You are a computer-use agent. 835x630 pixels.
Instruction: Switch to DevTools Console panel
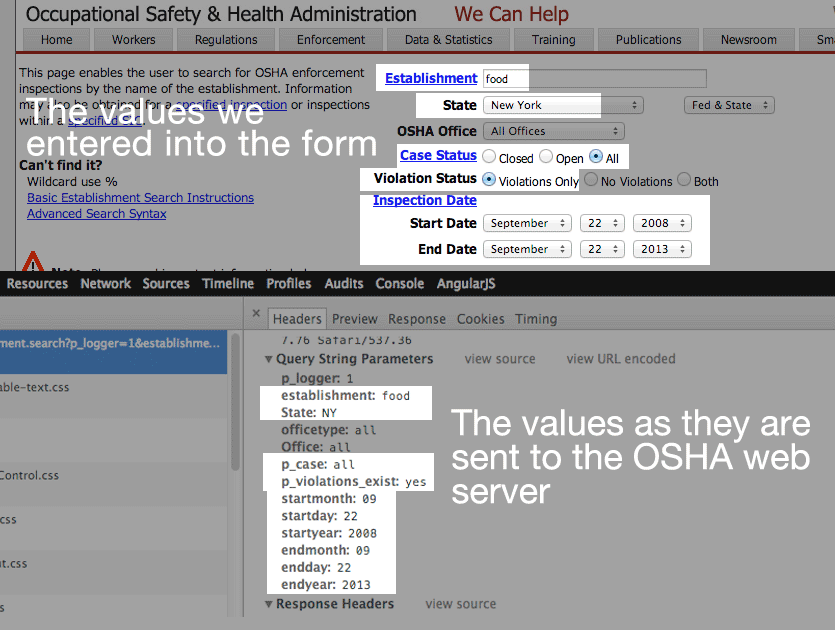pos(400,284)
